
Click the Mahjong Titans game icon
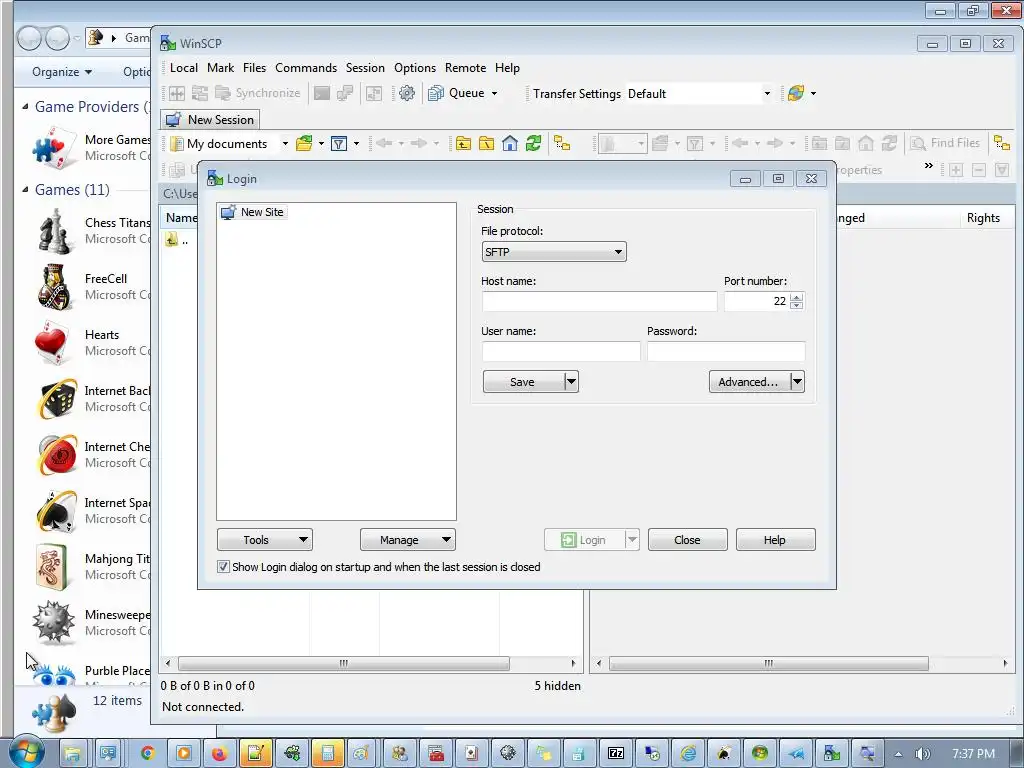[x=52, y=567]
